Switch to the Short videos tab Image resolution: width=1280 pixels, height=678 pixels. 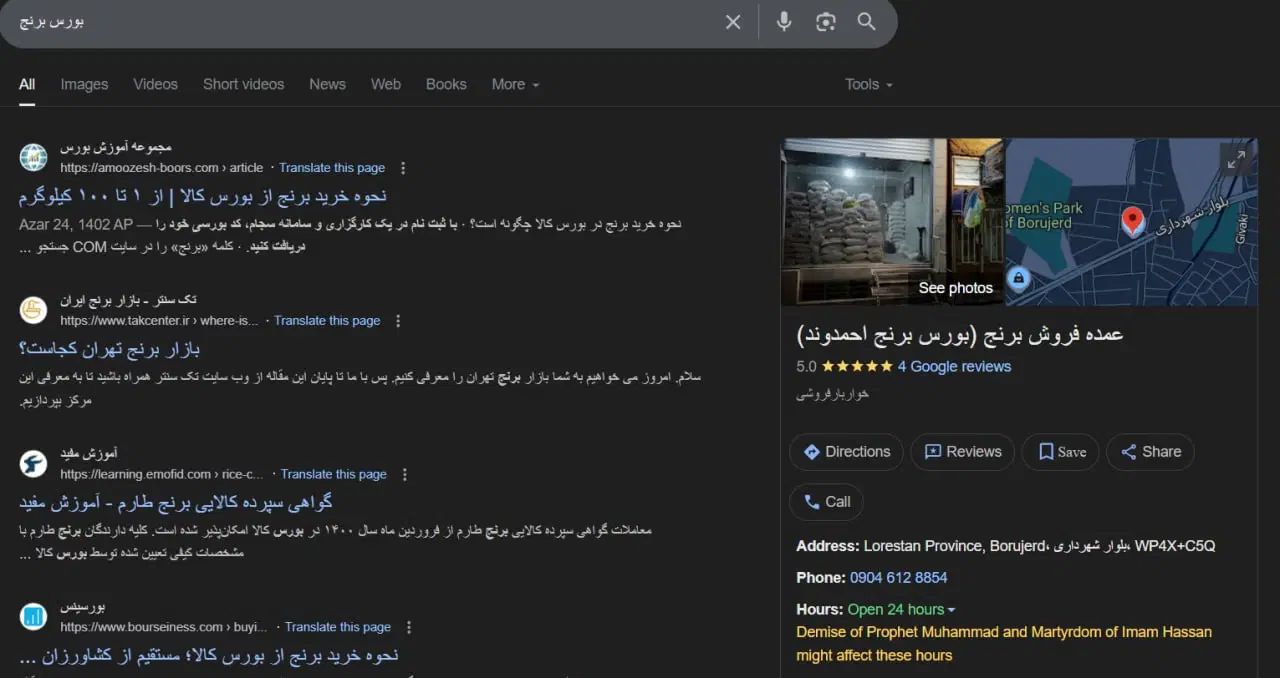coord(243,84)
